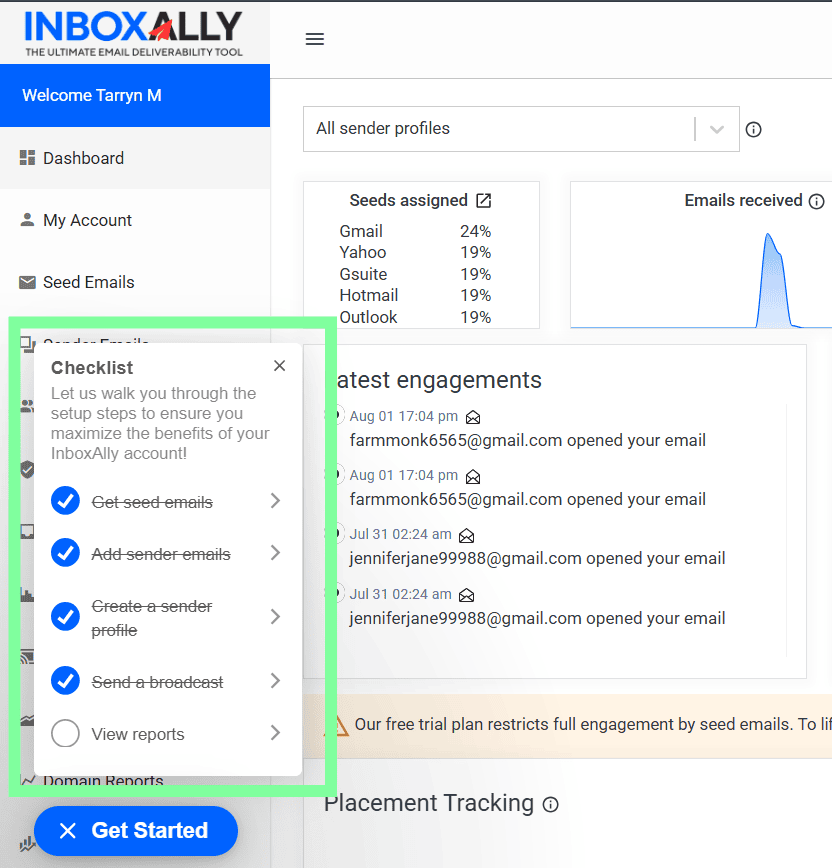Click the free trial warning triangle icon

[337, 725]
